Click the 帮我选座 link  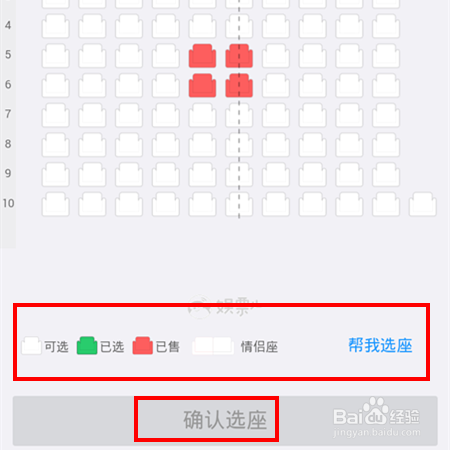(x=380, y=345)
